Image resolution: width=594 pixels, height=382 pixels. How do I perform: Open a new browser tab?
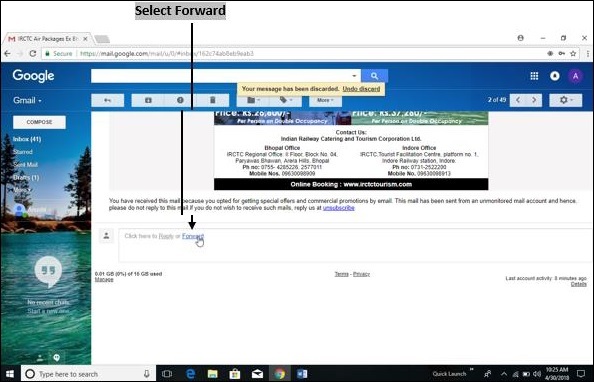(102, 39)
